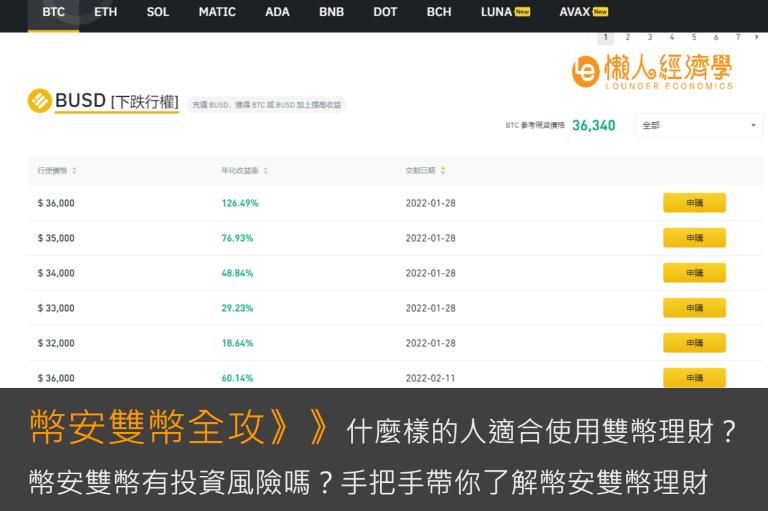Click the 2022-02-11 delivery date

[430, 378]
